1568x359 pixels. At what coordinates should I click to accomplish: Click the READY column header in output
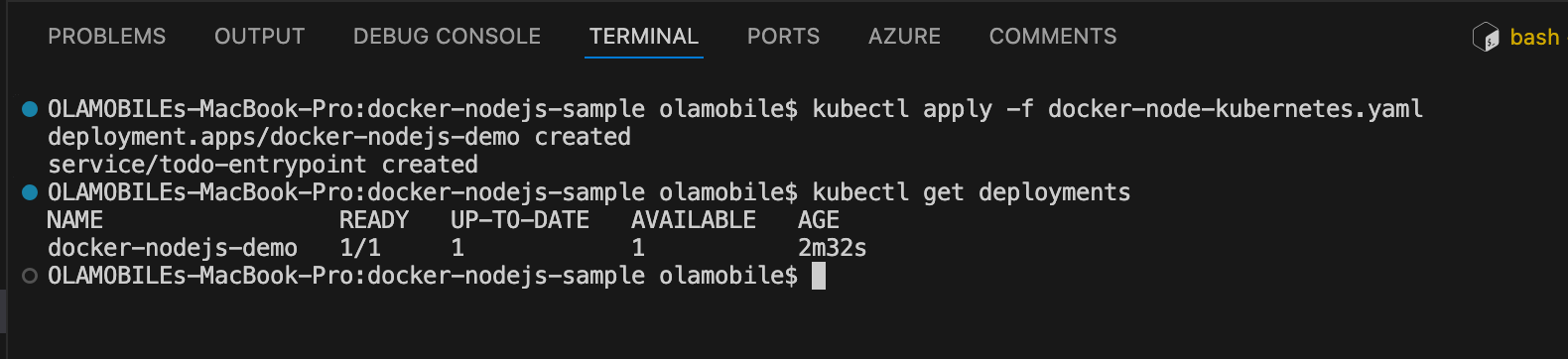tap(374, 220)
